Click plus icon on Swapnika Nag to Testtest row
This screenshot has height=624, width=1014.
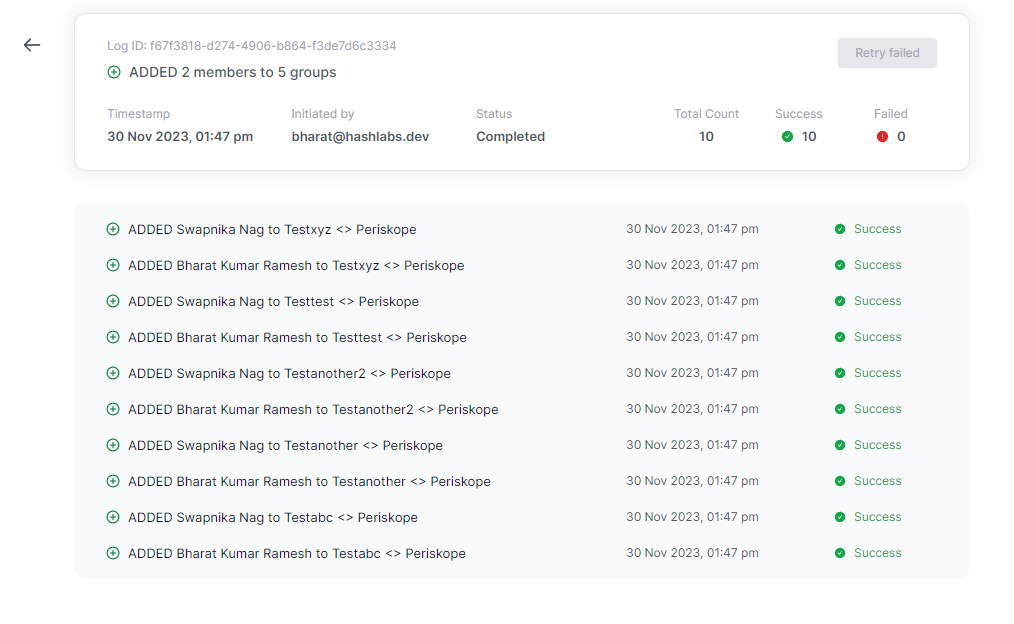click(x=113, y=301)
